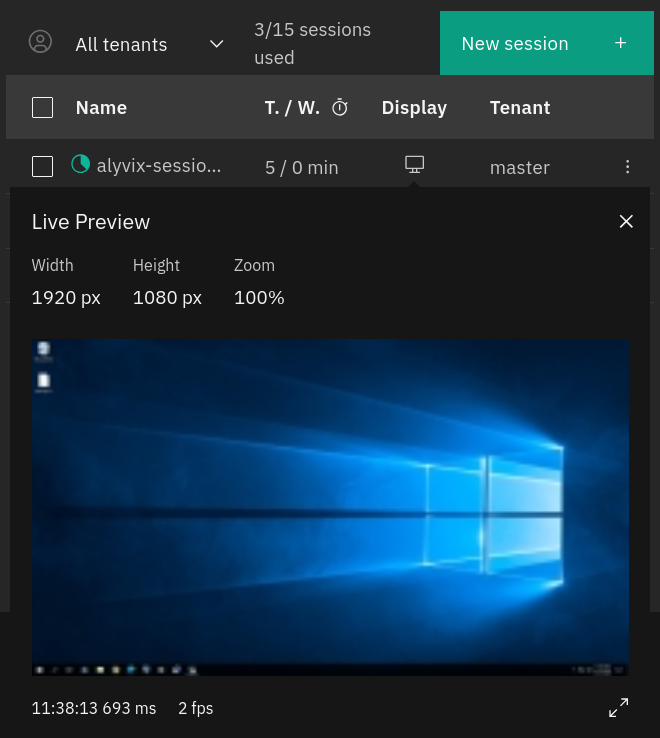Click the 11:38:13 693 ms timestamp
This screenshot has height=738, width=660.
[x=94, y=708]
